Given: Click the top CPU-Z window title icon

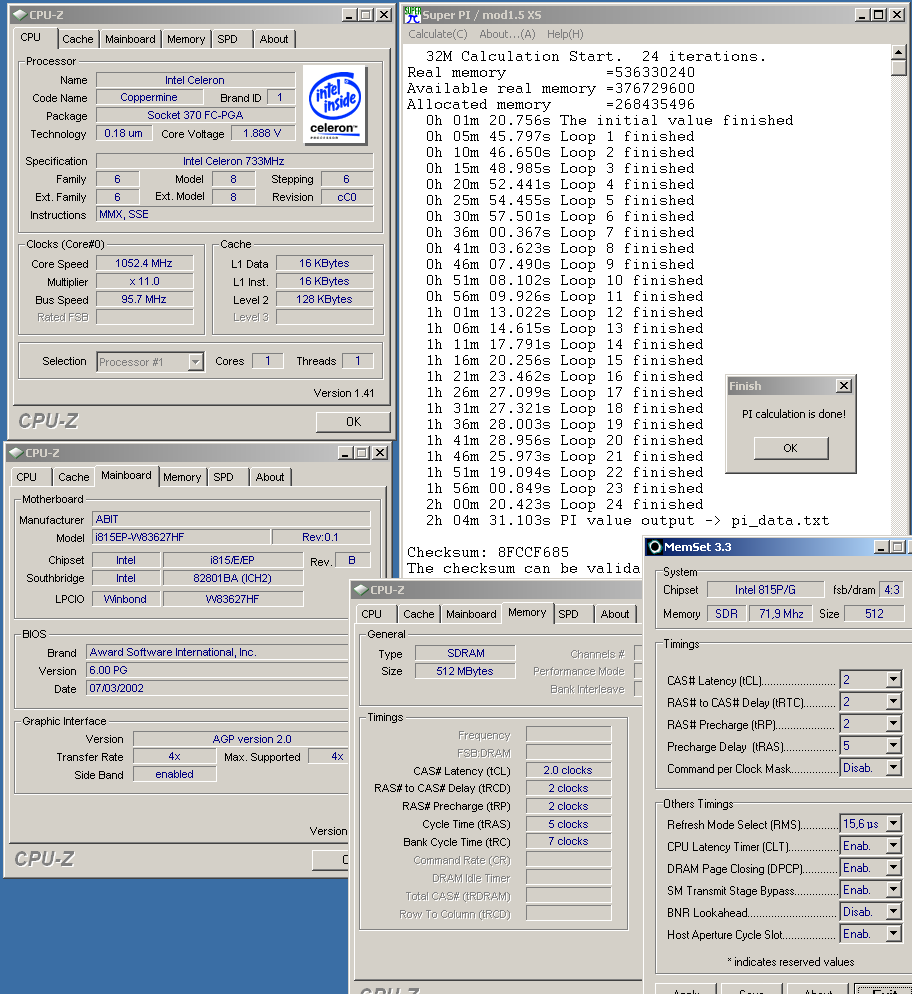Looking at the screenshot, I should click(x=20, y=15).
